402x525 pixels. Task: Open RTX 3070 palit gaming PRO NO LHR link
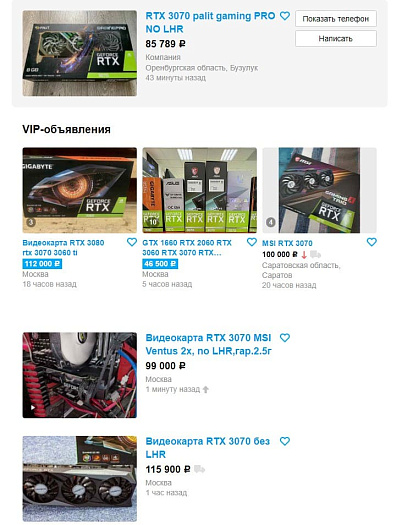point(210,22)
